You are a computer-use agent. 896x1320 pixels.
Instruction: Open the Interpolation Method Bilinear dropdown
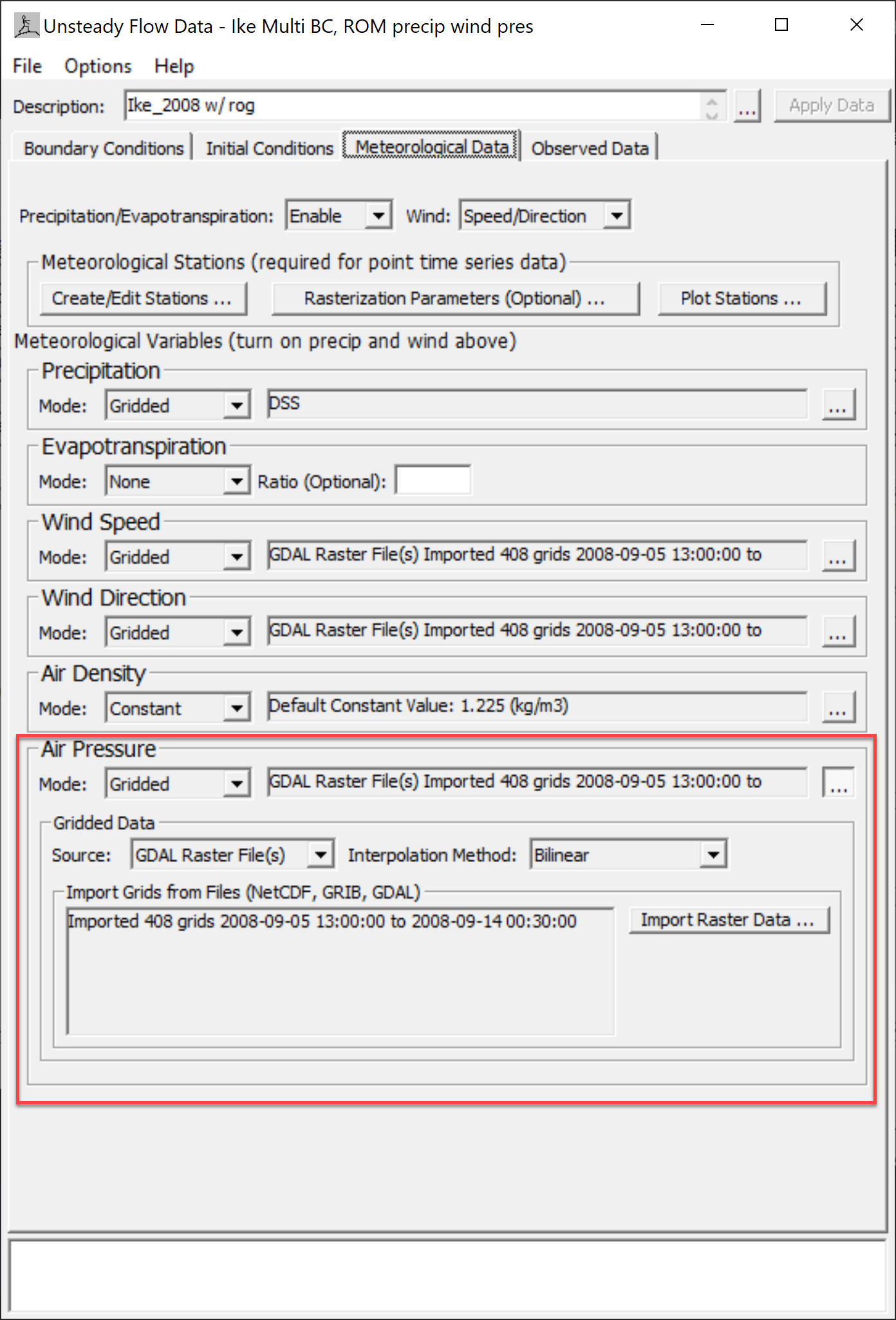tap(629, 854)
